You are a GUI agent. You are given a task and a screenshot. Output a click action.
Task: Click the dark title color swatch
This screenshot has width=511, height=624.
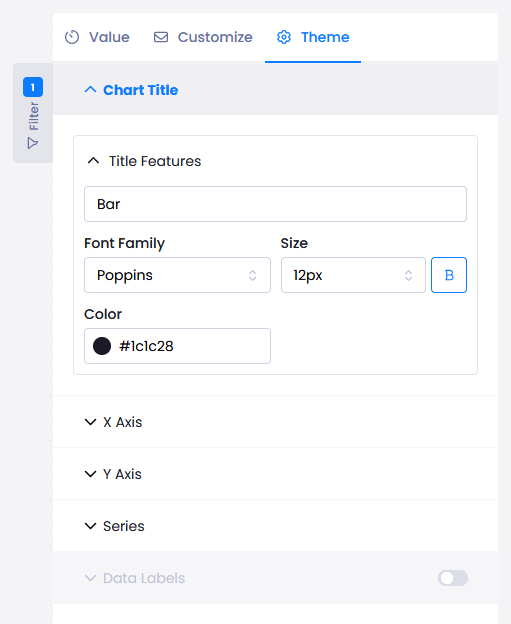point(102,346)
